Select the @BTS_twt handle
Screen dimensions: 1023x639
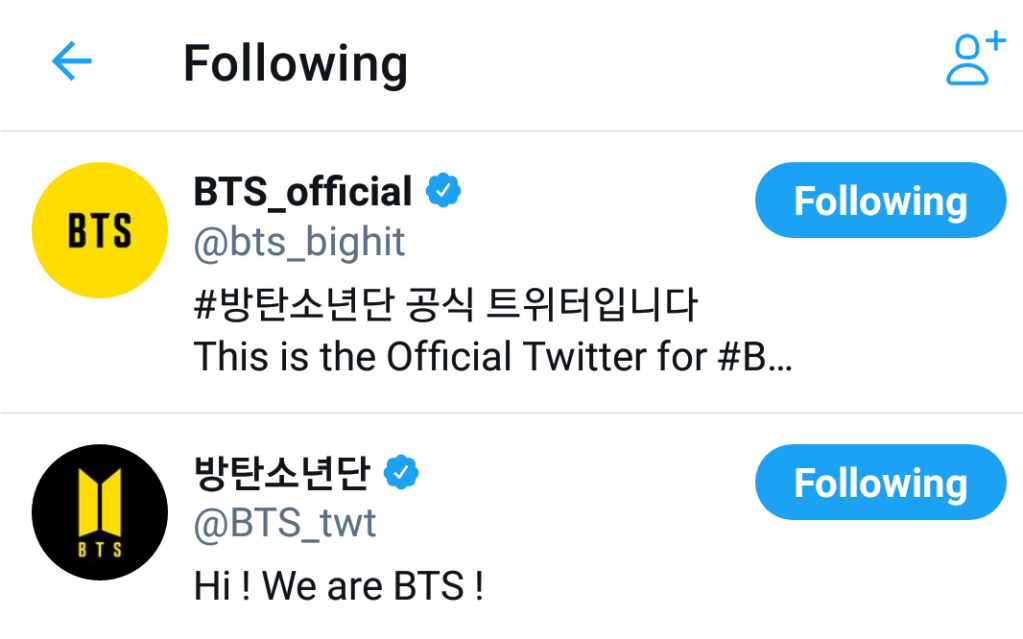pyautogui.click(x=285, y=525)
